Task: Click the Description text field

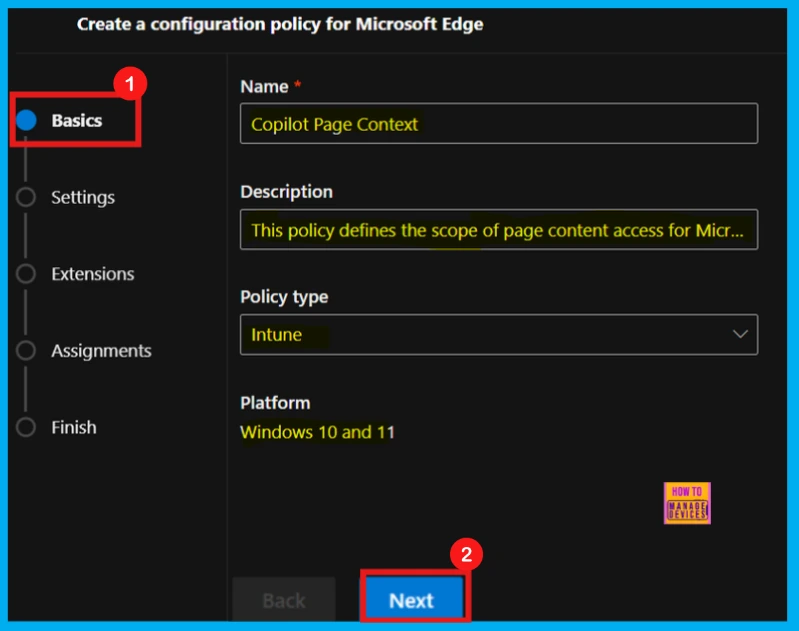Action: click(x=499, y=229)
